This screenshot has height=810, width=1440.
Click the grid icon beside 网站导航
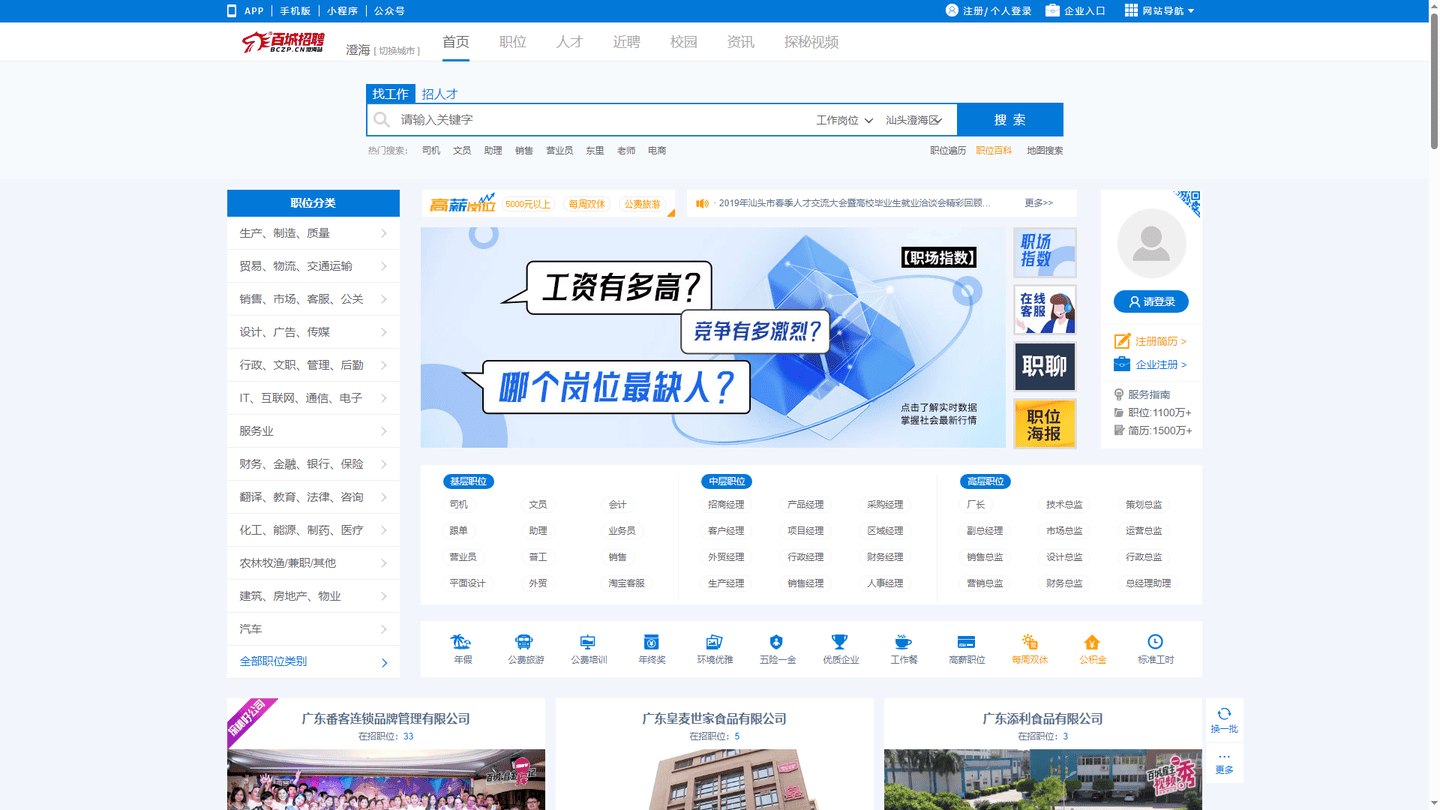click(1131, 10)
